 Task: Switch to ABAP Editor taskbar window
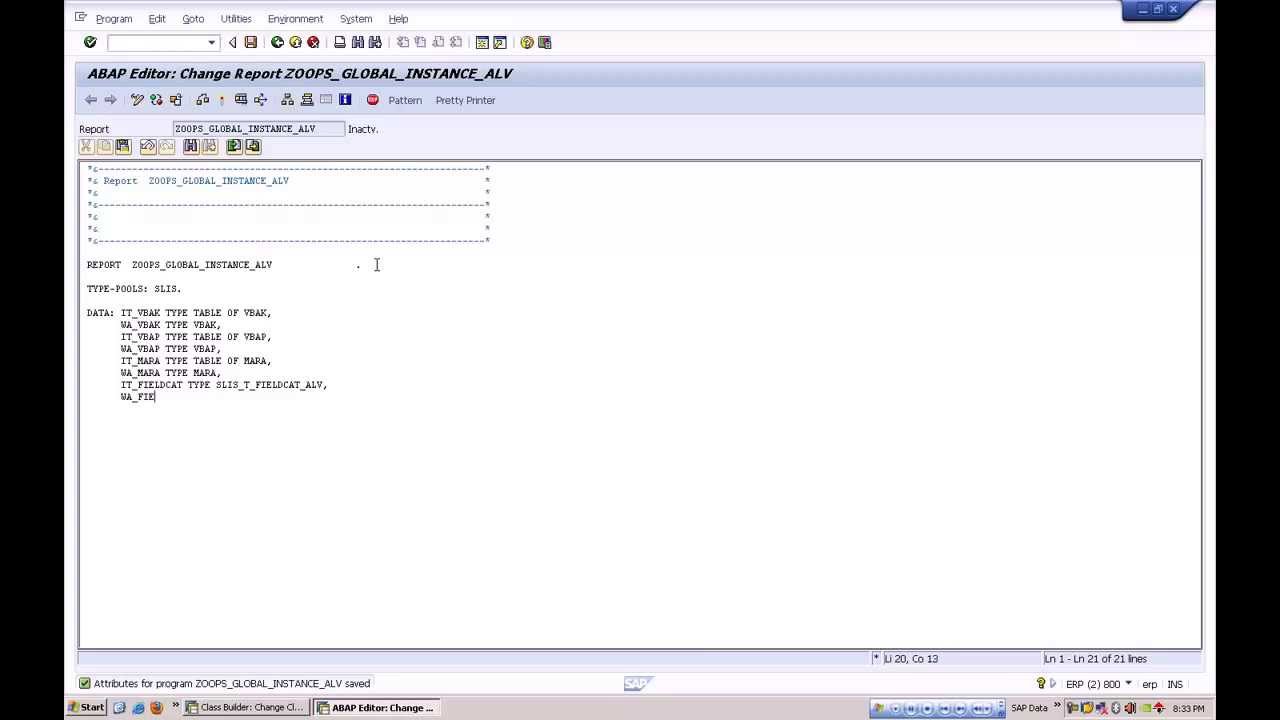[377, 708]
